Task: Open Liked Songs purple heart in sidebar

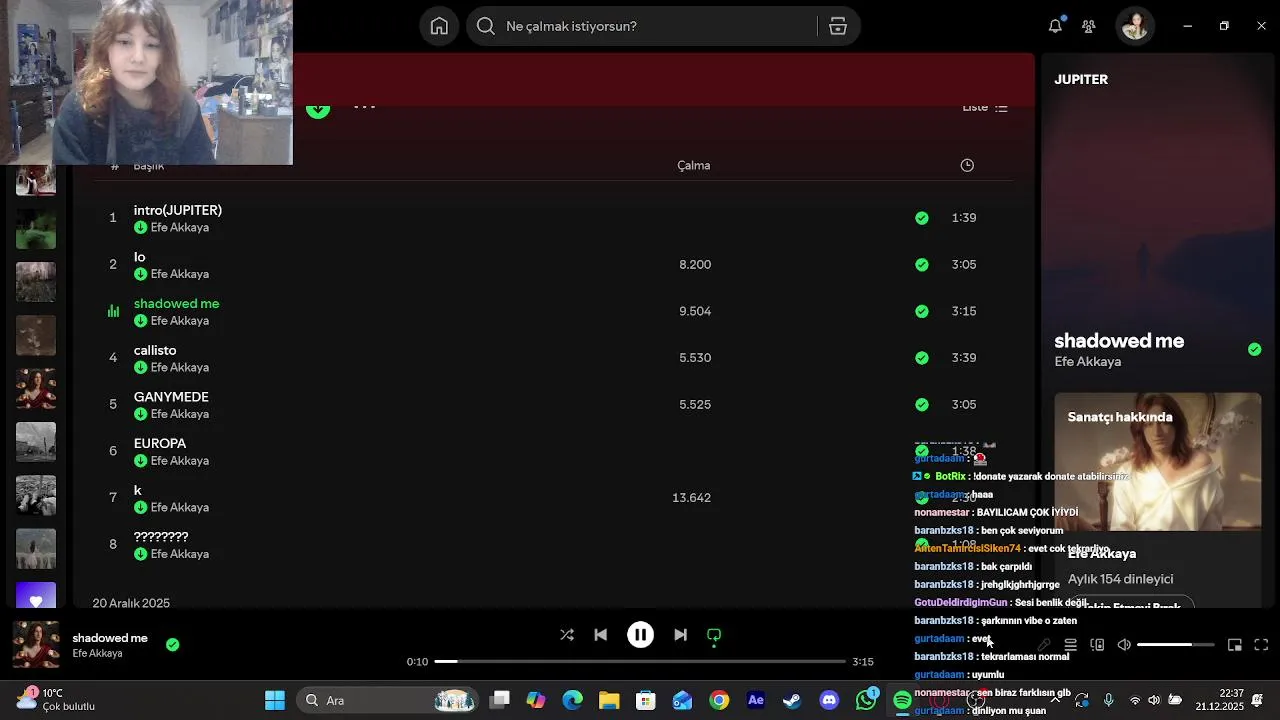Action: tap(36, 597)
